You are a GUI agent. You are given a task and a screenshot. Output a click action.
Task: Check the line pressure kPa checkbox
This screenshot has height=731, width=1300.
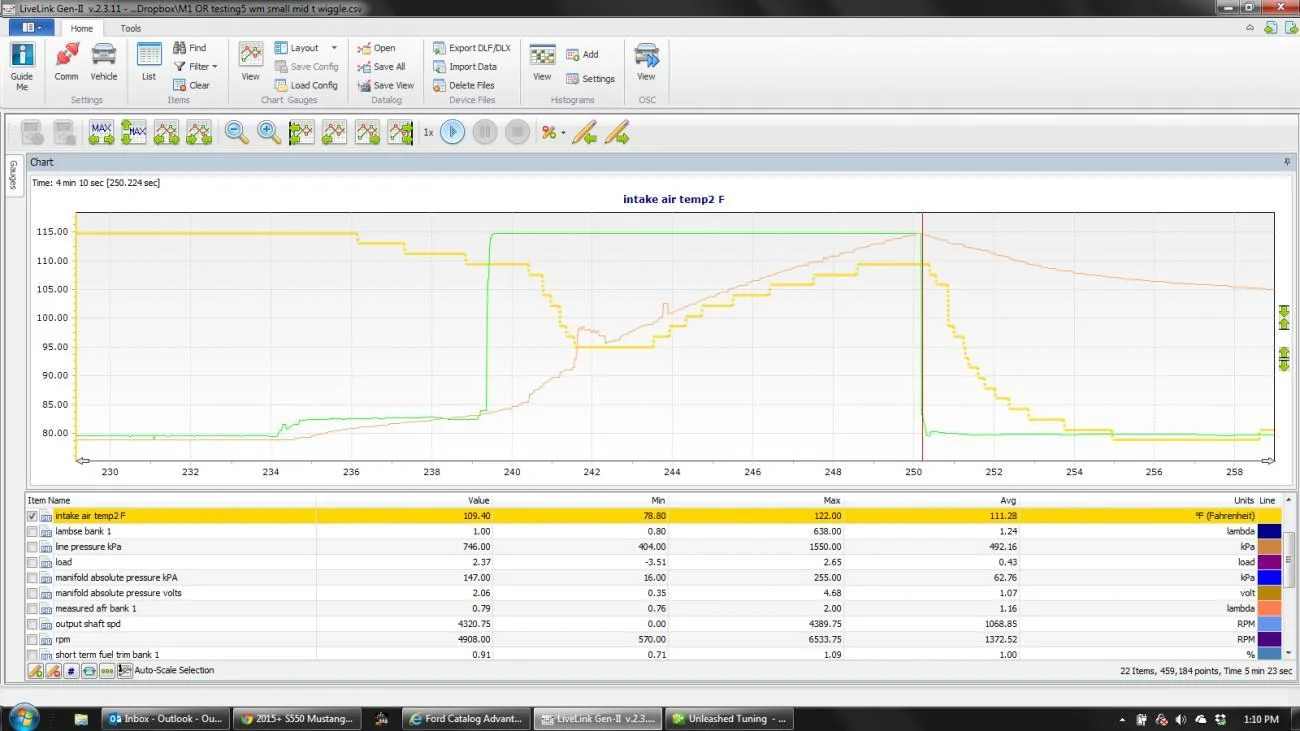32,547
